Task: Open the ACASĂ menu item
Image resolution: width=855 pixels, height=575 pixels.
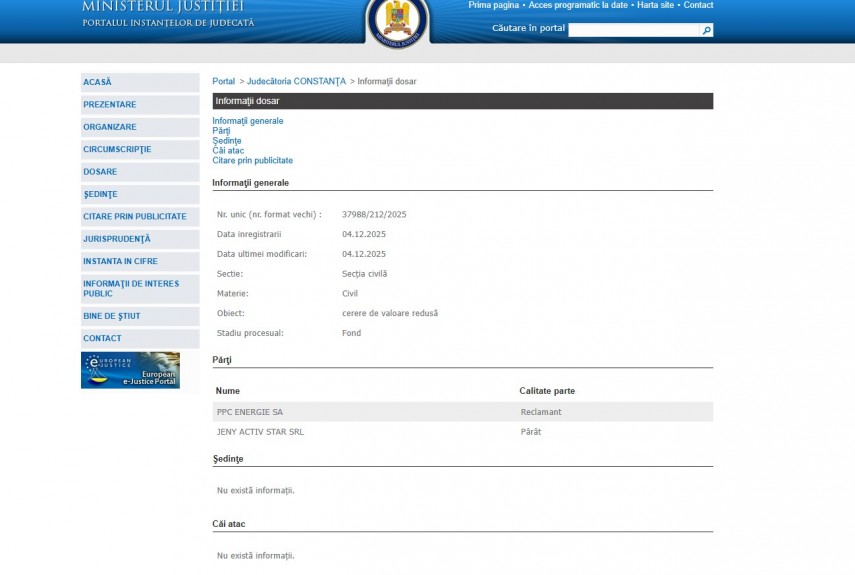Action: click(x=98, y=82)
